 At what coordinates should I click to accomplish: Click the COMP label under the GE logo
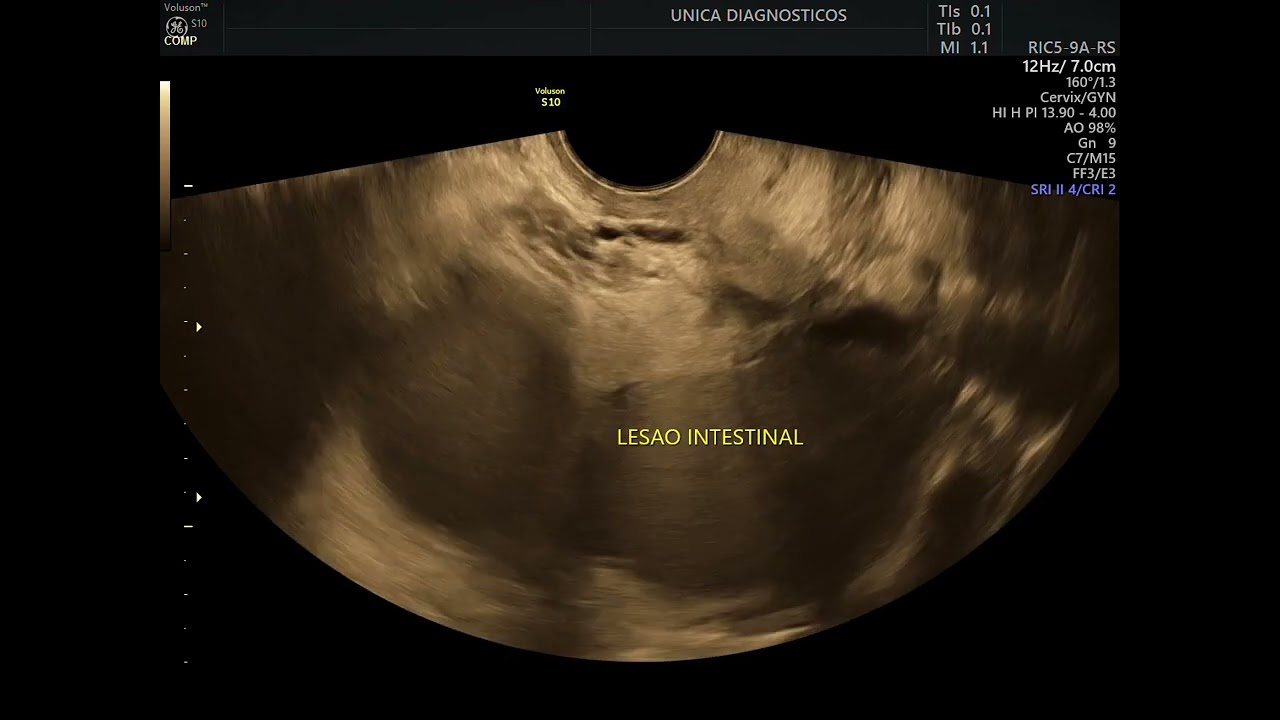[181, 41]
